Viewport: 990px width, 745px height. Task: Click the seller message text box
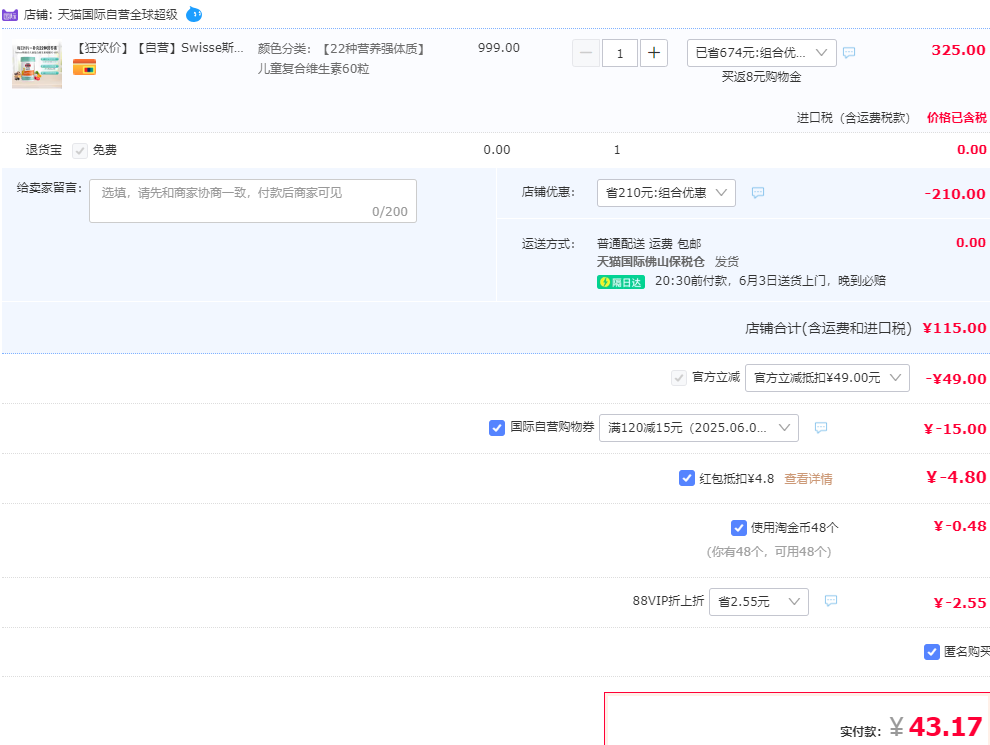[253, 201]
